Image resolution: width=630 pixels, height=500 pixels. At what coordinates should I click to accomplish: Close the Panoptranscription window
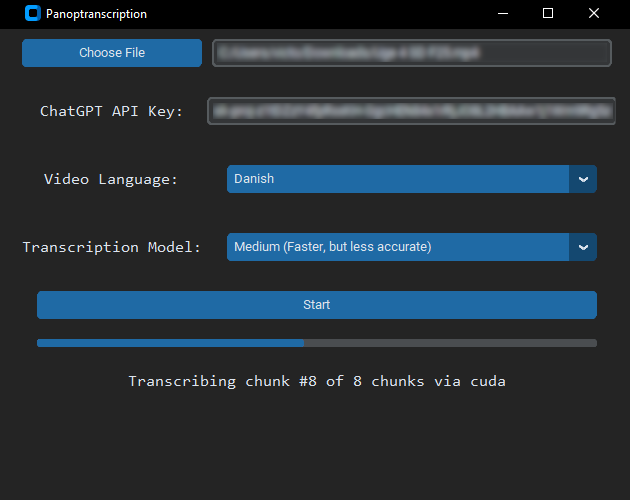click(594, 14)
